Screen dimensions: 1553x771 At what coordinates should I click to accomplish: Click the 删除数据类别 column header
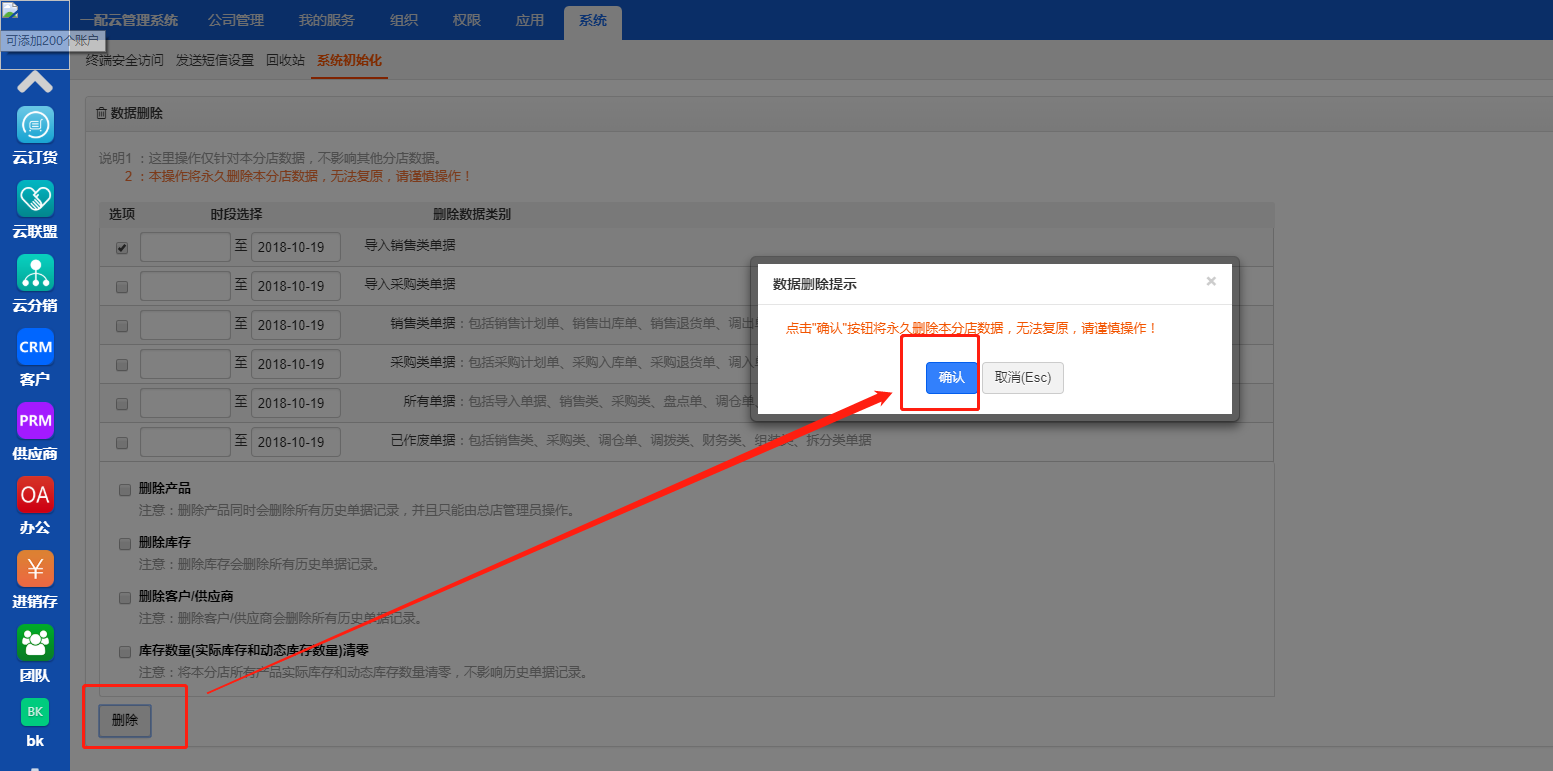pos(472,215)
